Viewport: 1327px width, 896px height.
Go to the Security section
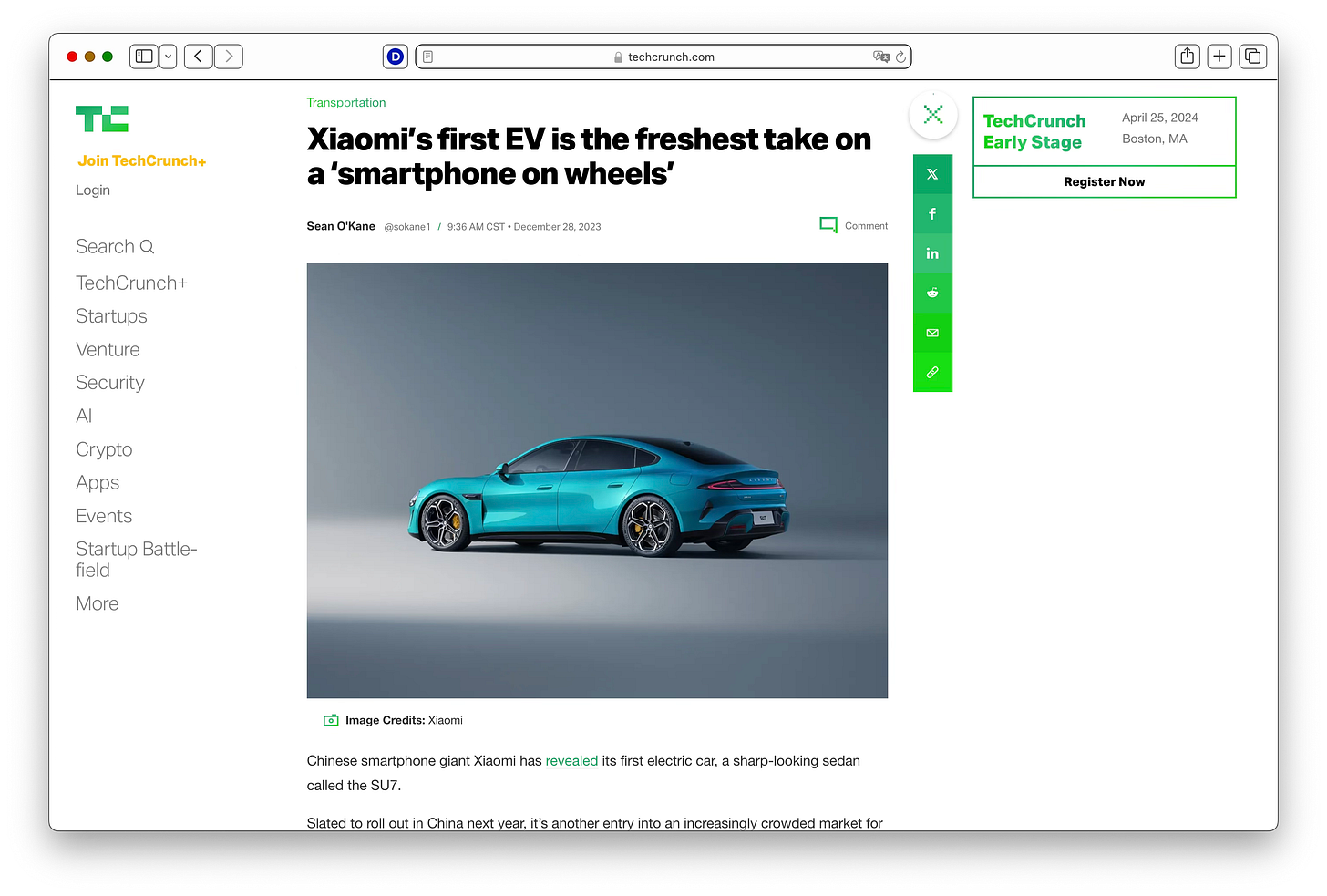110,383
